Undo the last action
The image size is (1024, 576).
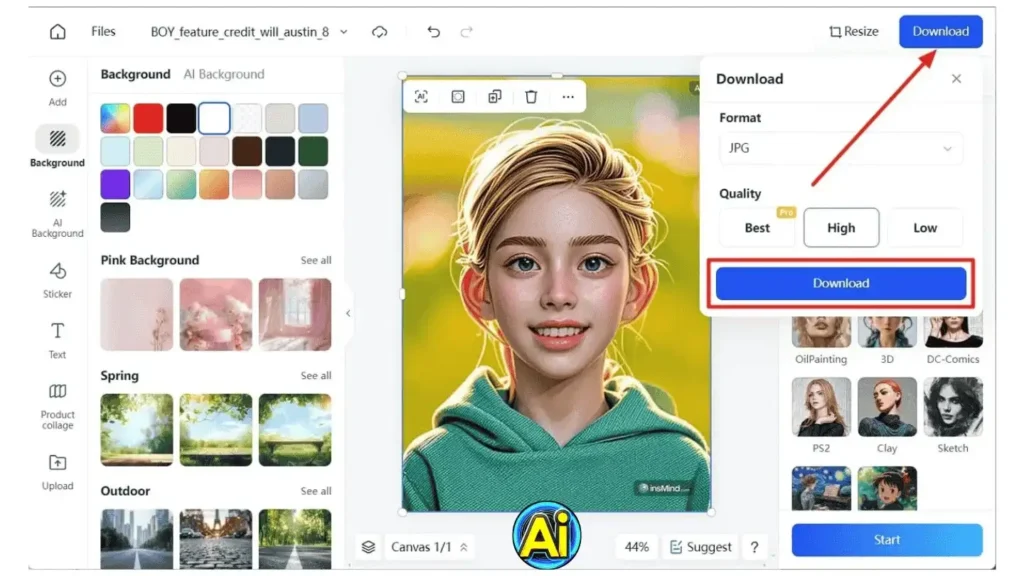tap(433, 32)
